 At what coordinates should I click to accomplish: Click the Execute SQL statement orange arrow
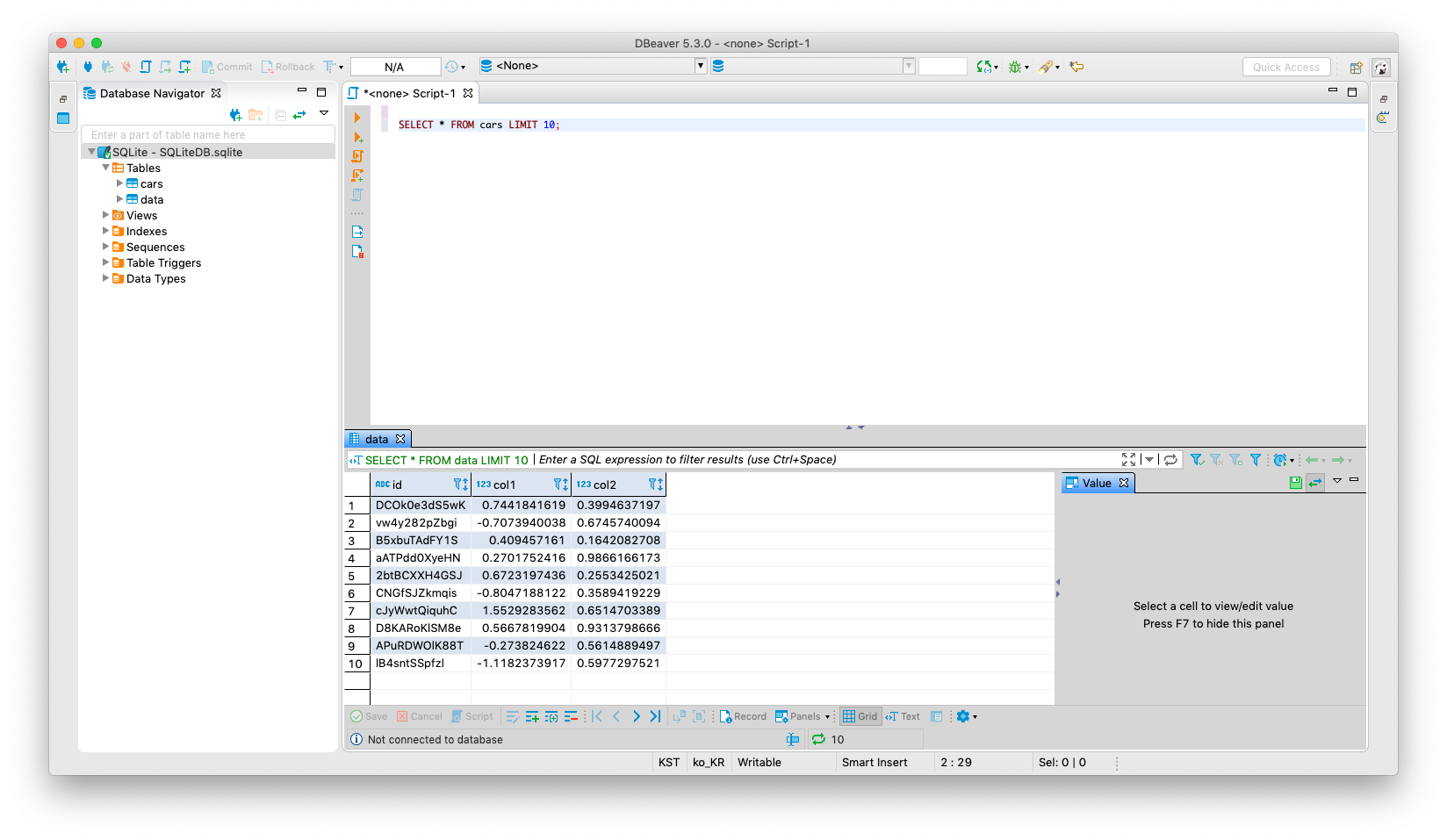pos(357,118)
